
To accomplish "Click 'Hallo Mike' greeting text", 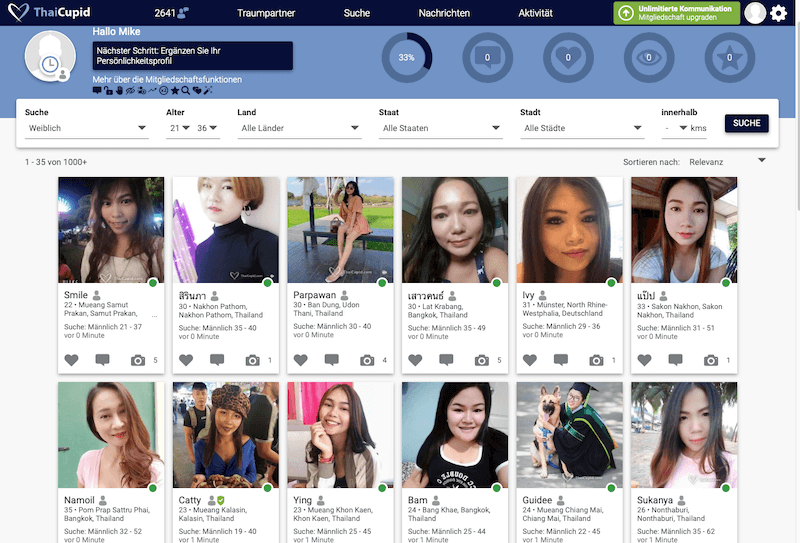I will (x=116, y=31).
